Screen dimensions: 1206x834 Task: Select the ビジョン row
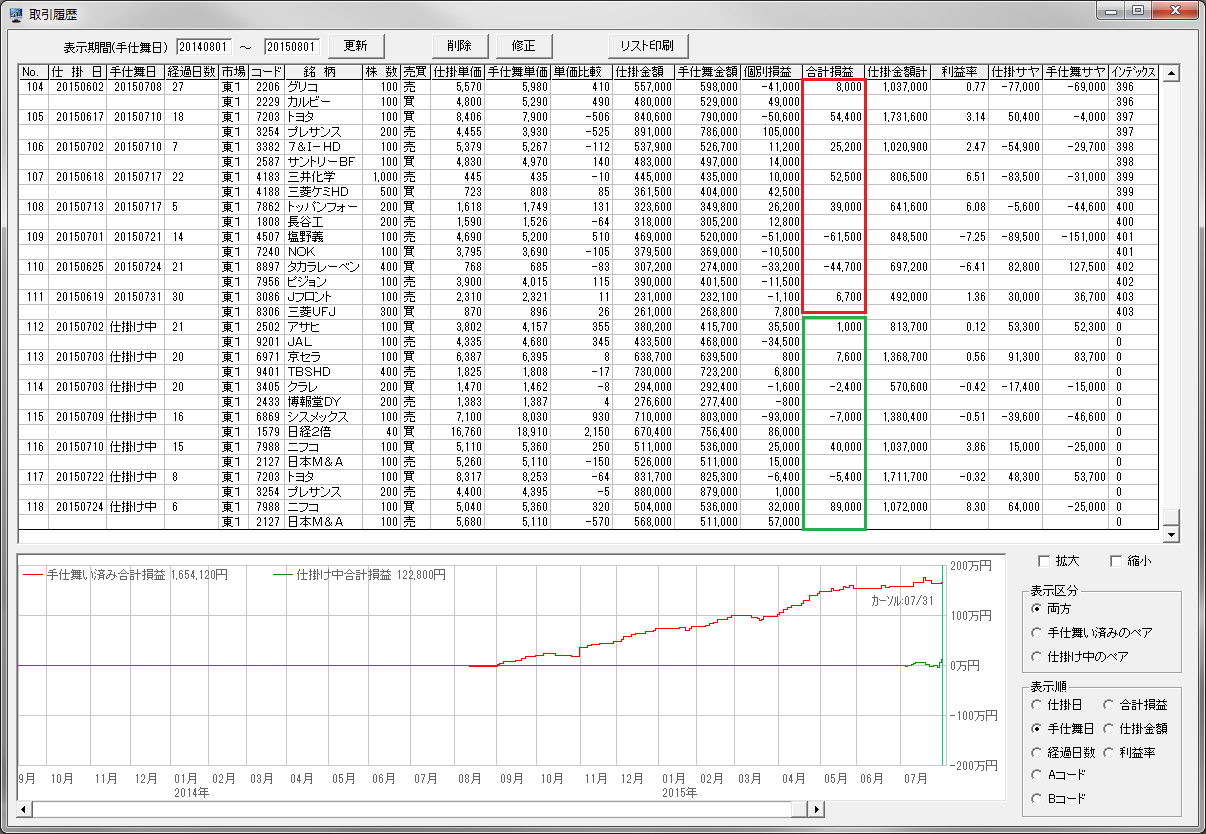coord(590,282)
